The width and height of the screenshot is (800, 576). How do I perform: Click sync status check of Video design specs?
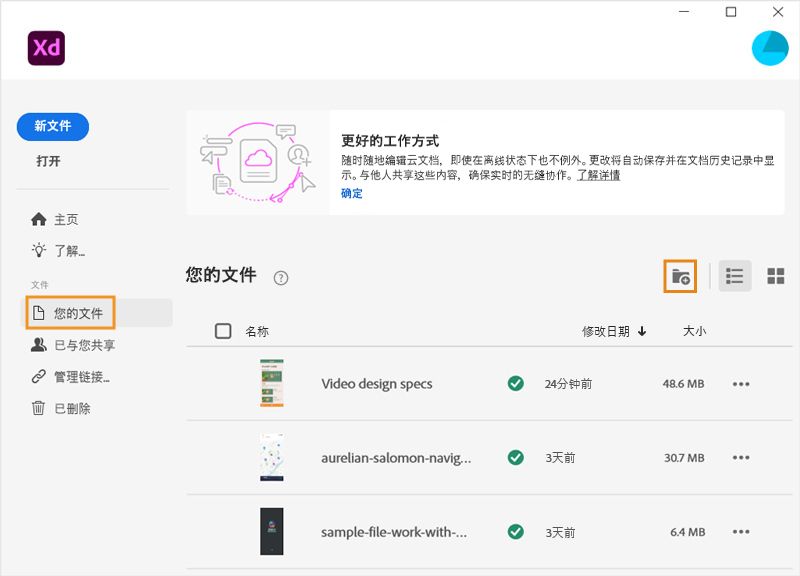[x=516, y=383]
